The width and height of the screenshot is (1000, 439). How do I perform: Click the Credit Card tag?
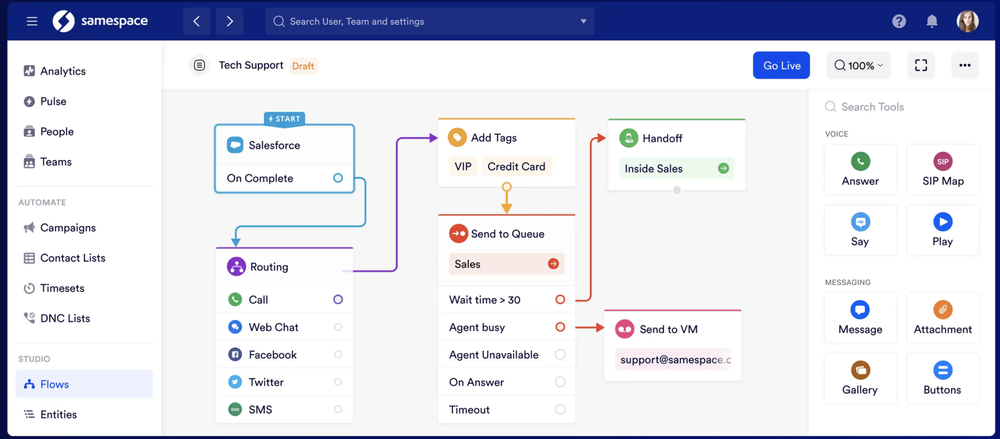[x=517, y=167]
